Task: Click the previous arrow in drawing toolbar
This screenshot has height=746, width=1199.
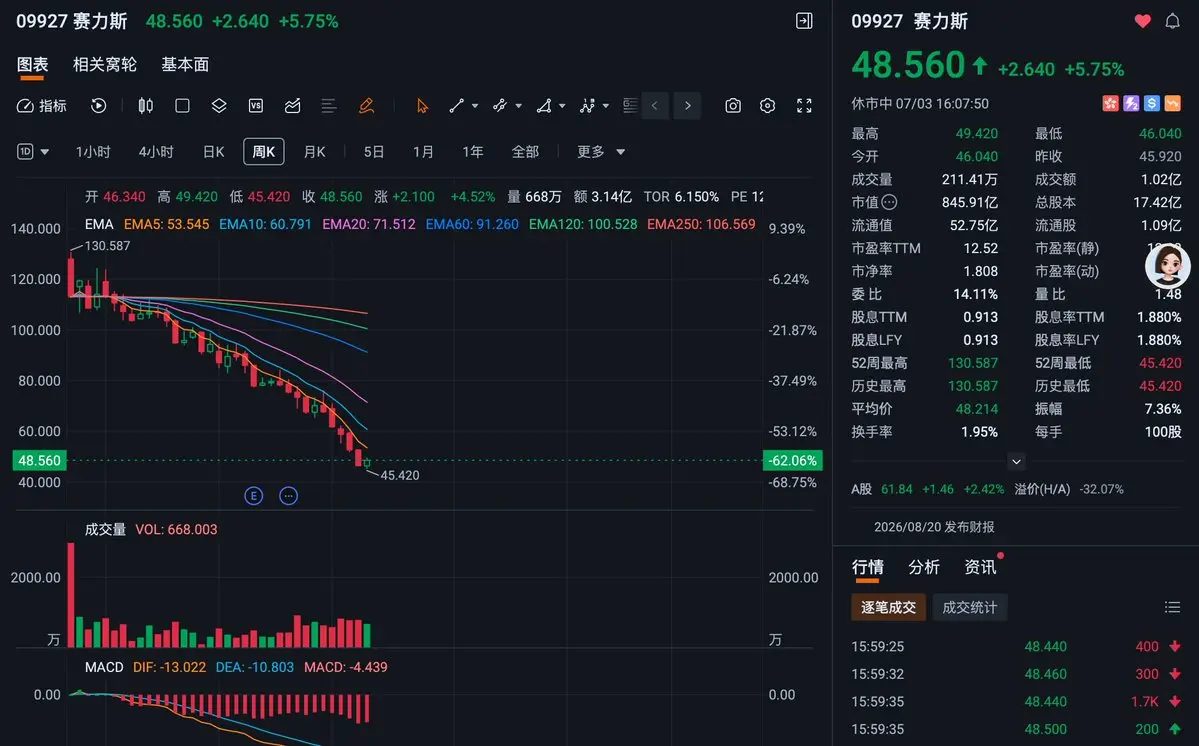Action: click(x=655, y=105)
